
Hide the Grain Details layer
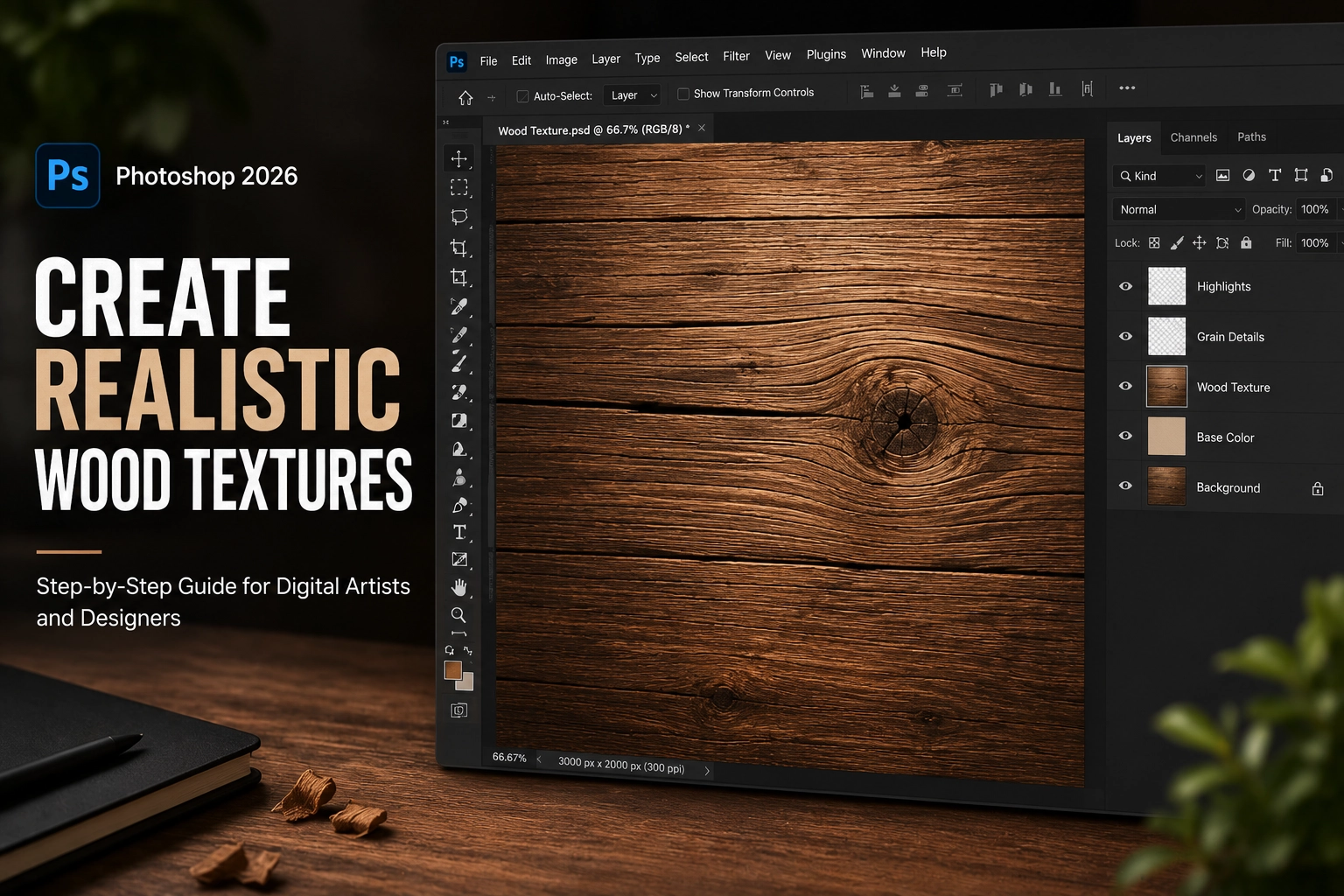[1126, 336]
